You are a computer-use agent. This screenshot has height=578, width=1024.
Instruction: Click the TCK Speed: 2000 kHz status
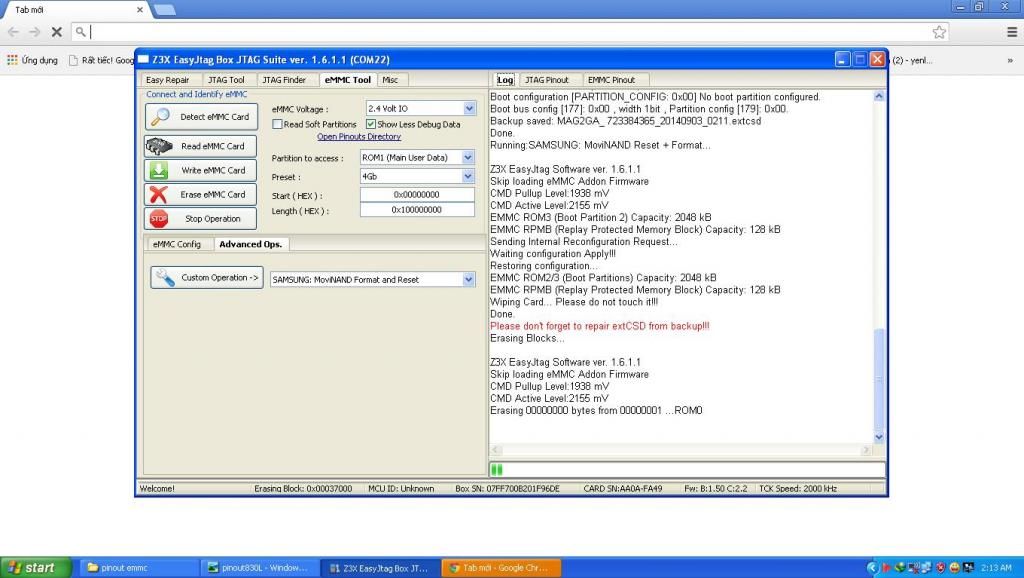click(x=797, y=489)
